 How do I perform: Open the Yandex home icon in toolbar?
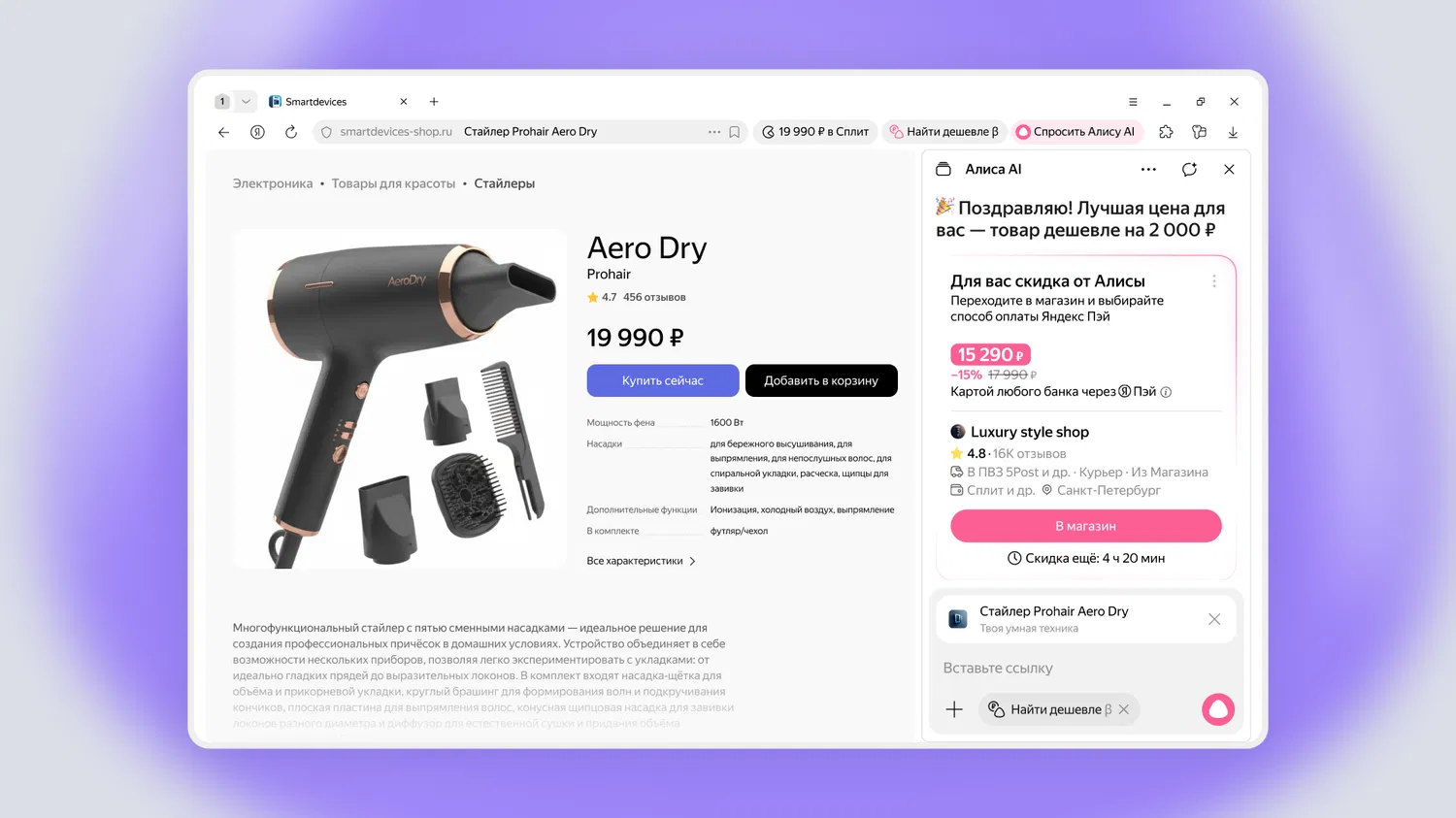point(257,132)
